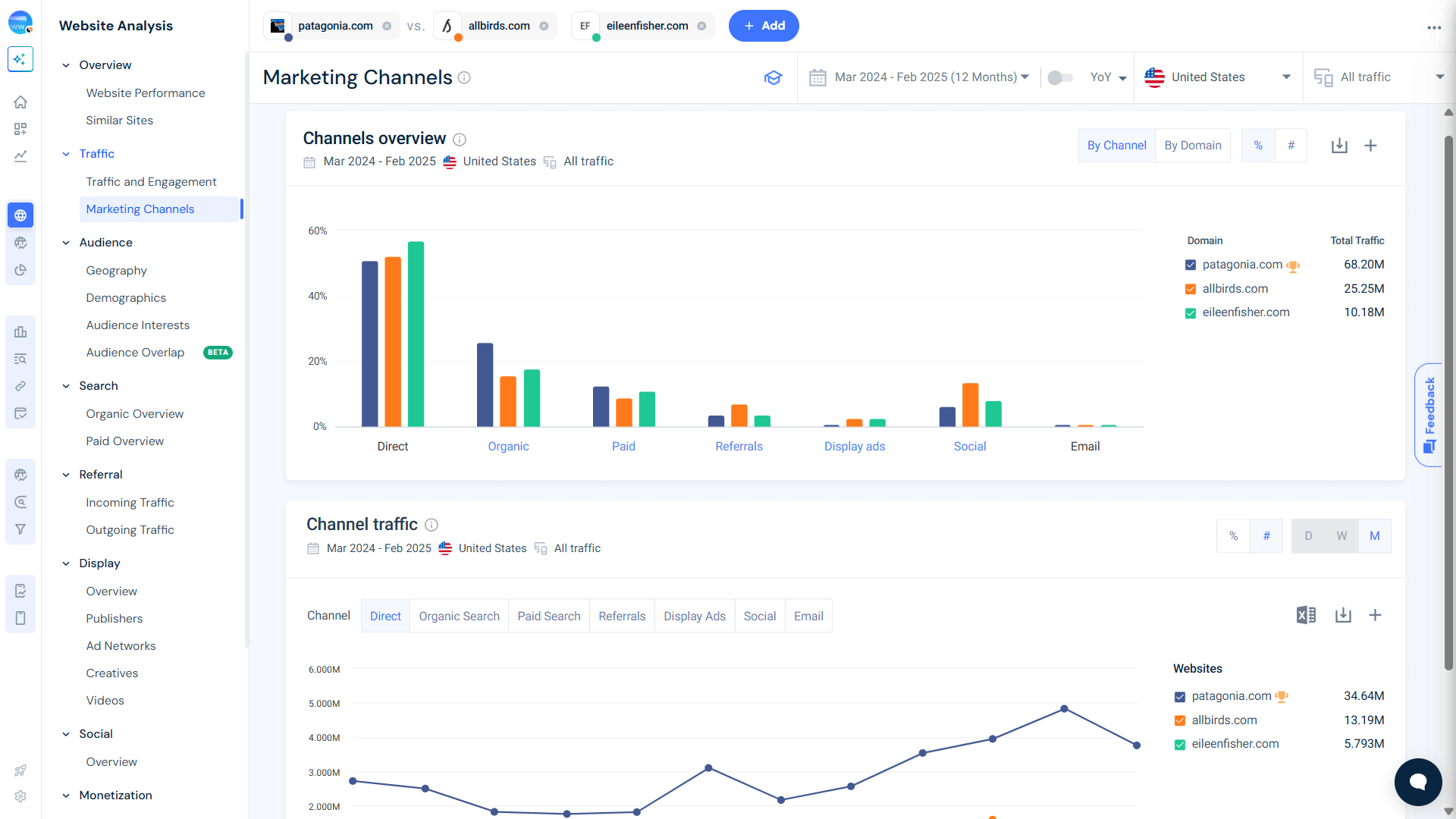The height and width of the screenshot is (819, 1456).
Task: Click the download icon on Channels overview
Action: pos(1339,145)
